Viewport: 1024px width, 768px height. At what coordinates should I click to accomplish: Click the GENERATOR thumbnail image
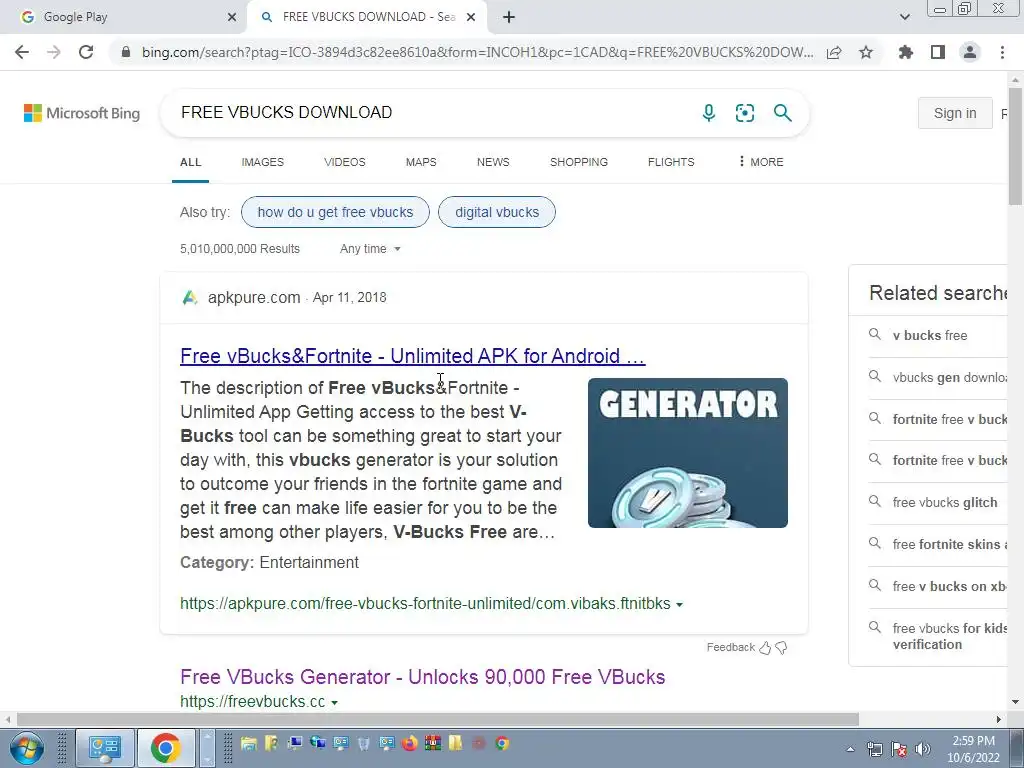[x=688, y=453]
